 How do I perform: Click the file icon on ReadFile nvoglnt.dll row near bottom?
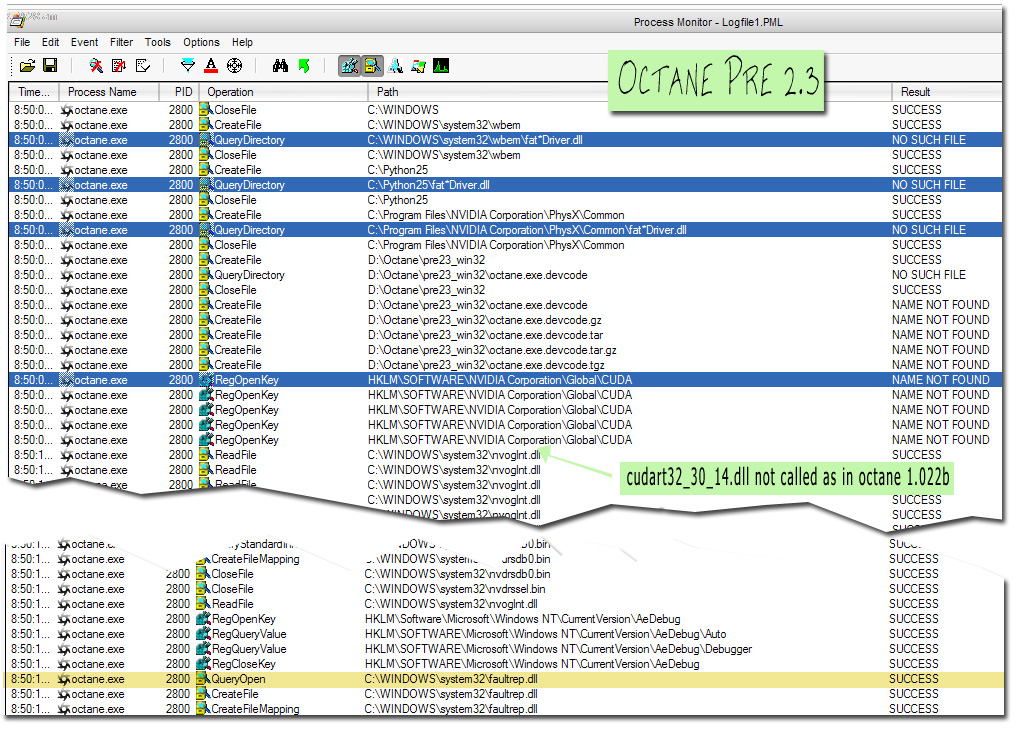[x=203, y=604]
